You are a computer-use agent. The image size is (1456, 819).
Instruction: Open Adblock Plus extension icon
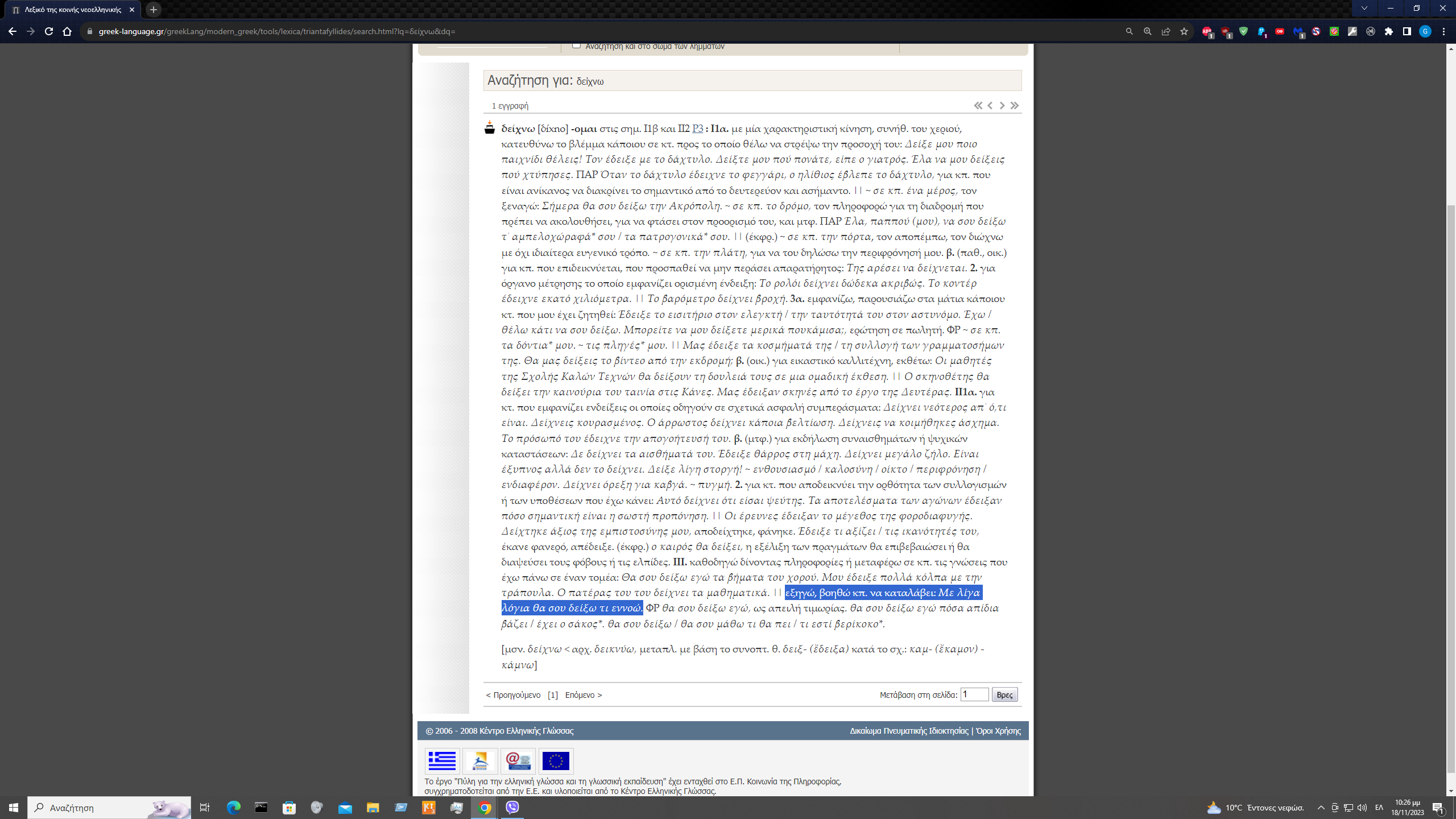1206,32
